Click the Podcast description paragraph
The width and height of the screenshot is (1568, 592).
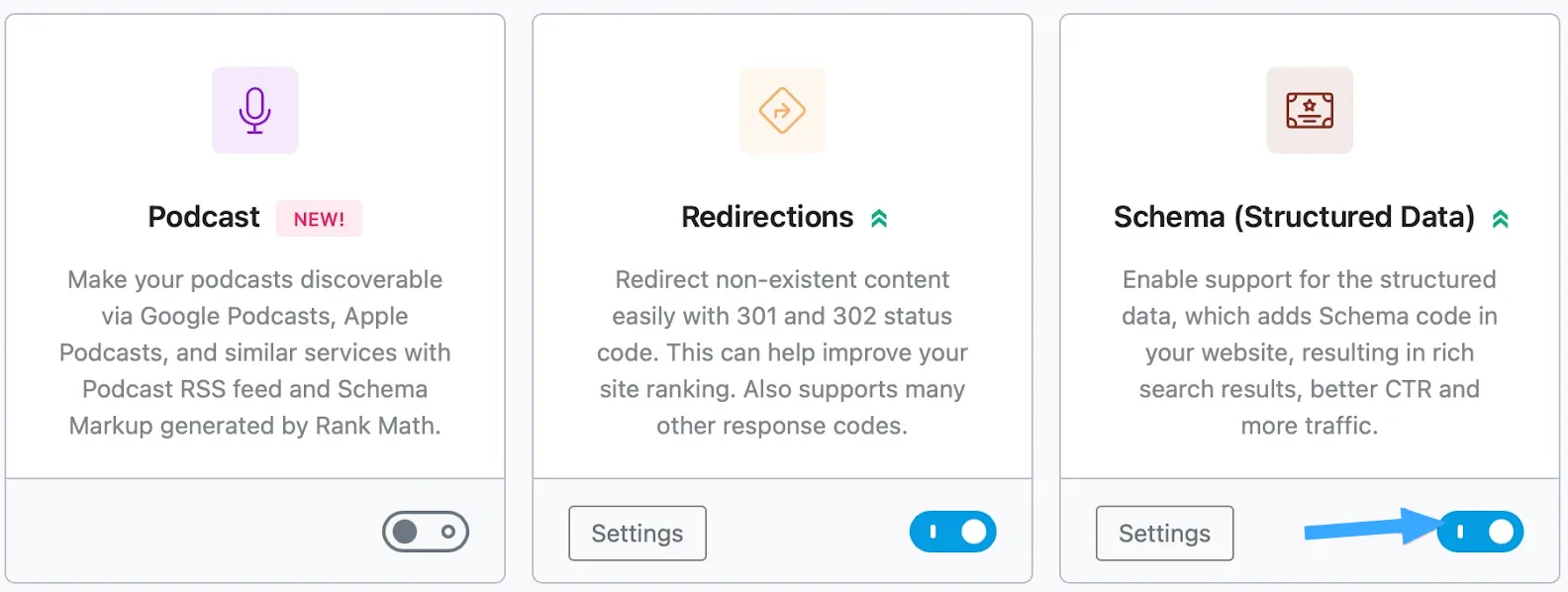pyautogui.click(x=255, y=352)
